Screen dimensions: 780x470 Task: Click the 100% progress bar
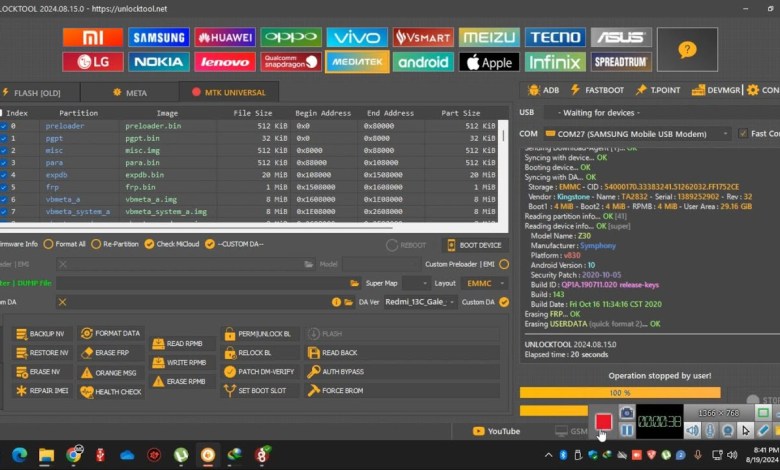pyautogui.click(x=619, y=393)
